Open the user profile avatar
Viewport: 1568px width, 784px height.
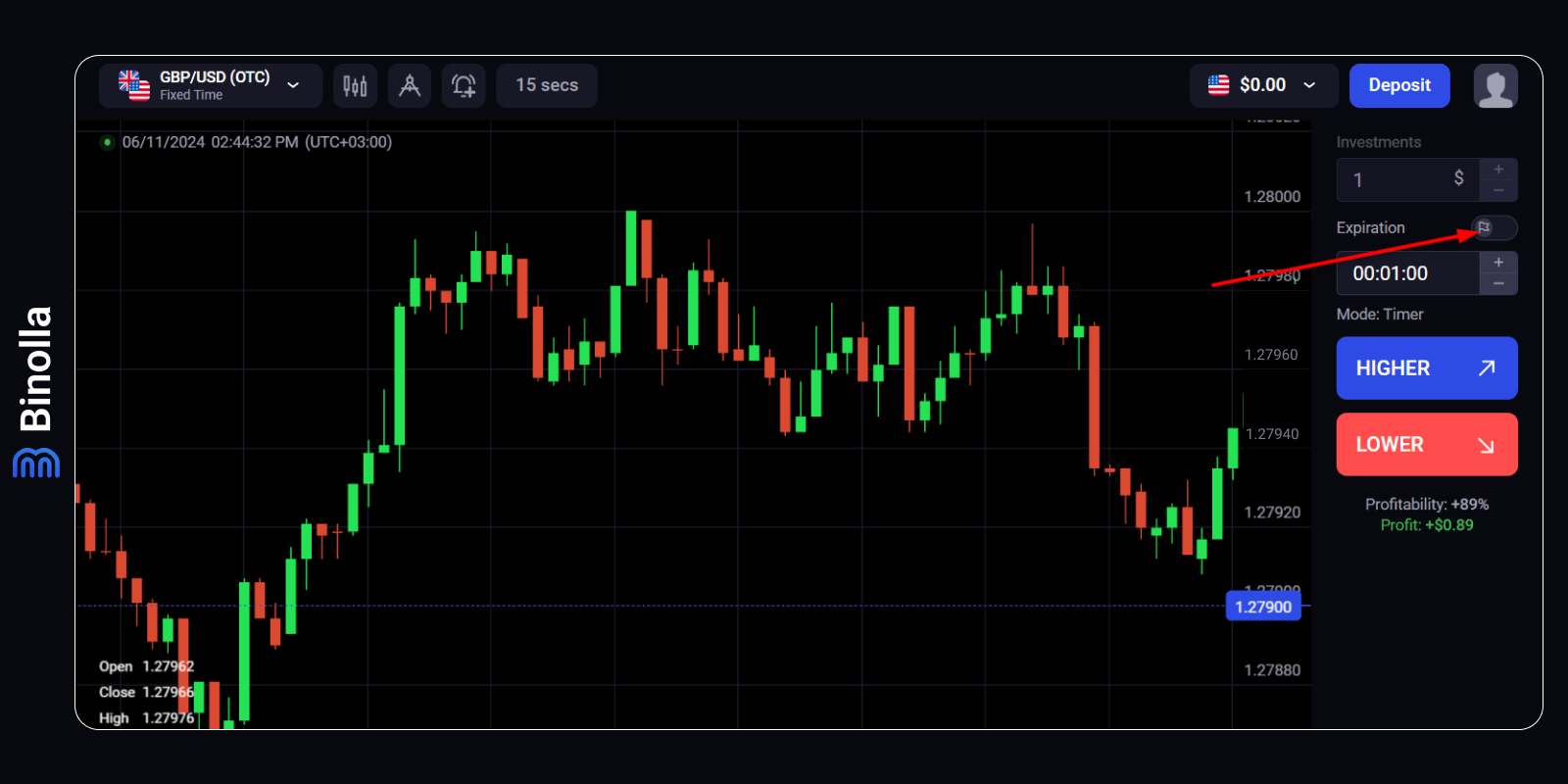click(1494, 86)
